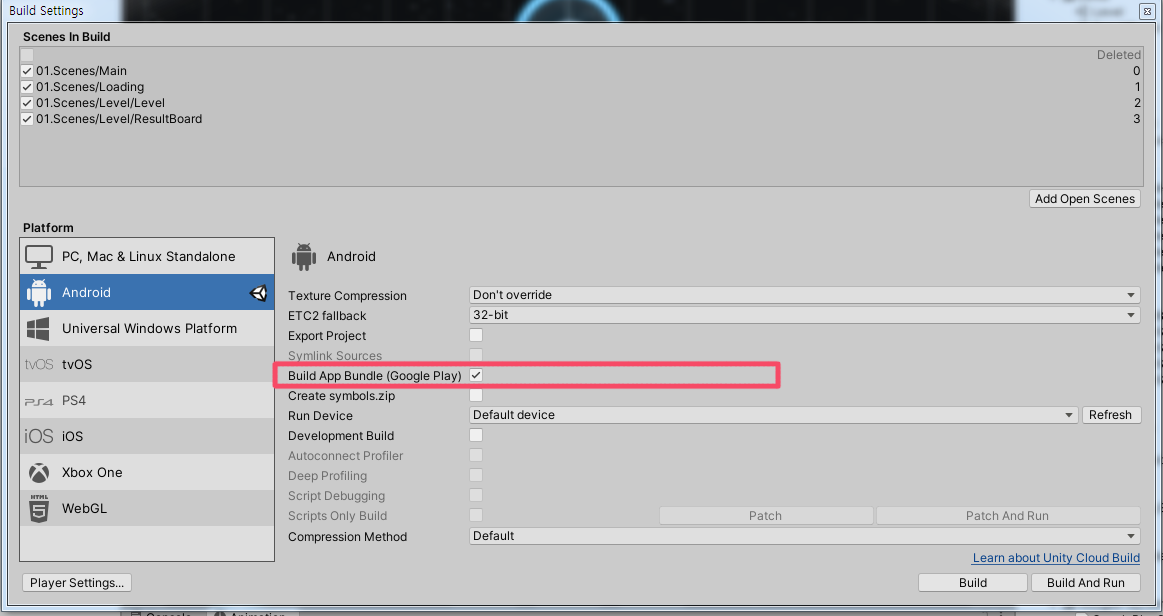Close the Build Settings window
1163x616 pixels.
click(1147, 10)
